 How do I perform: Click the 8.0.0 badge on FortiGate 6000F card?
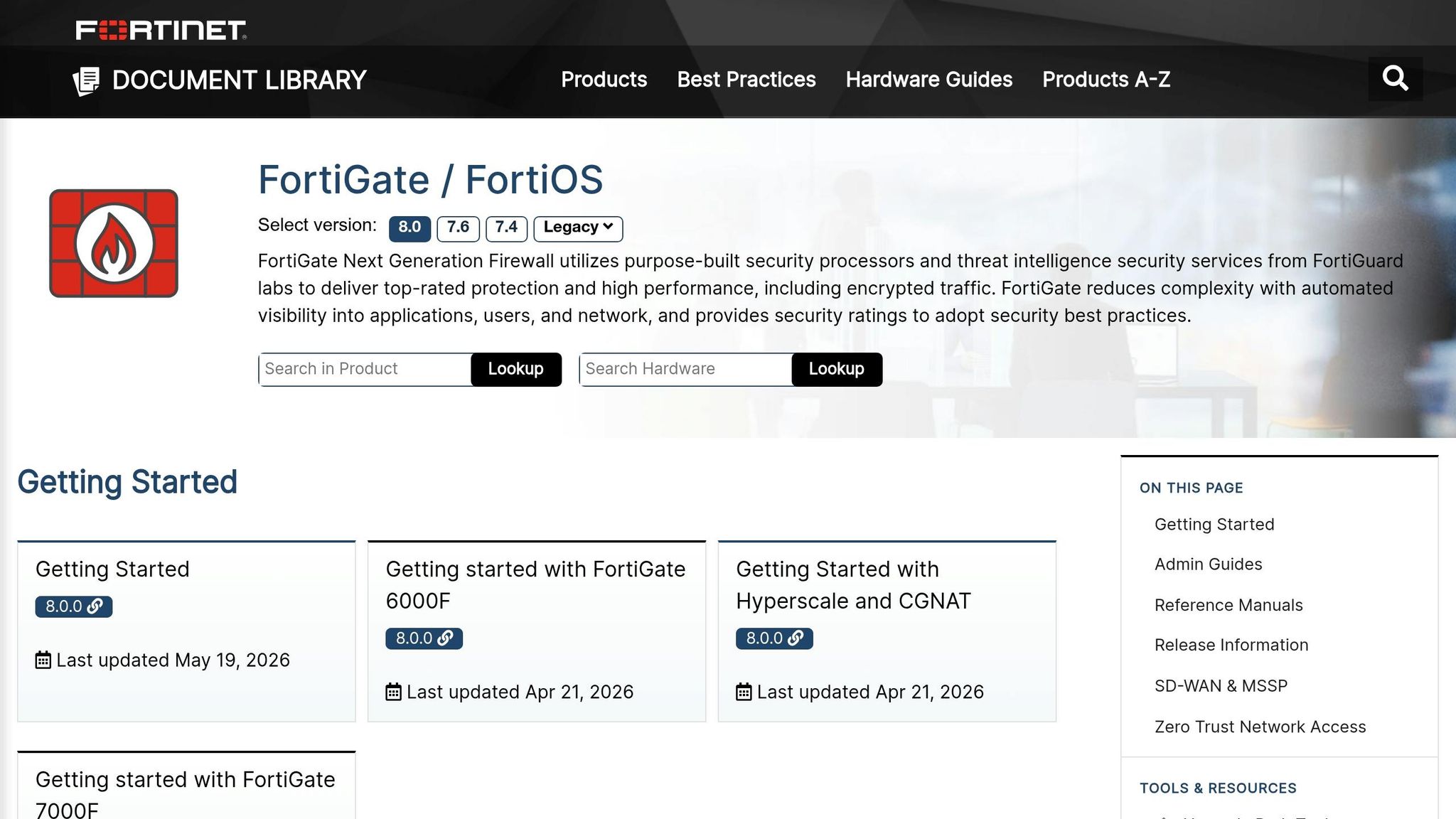point(424,638)
